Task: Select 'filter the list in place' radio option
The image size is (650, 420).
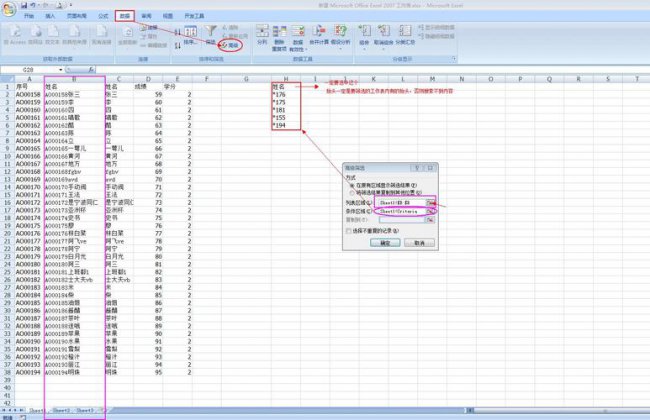Action: [x=352, y=185]
